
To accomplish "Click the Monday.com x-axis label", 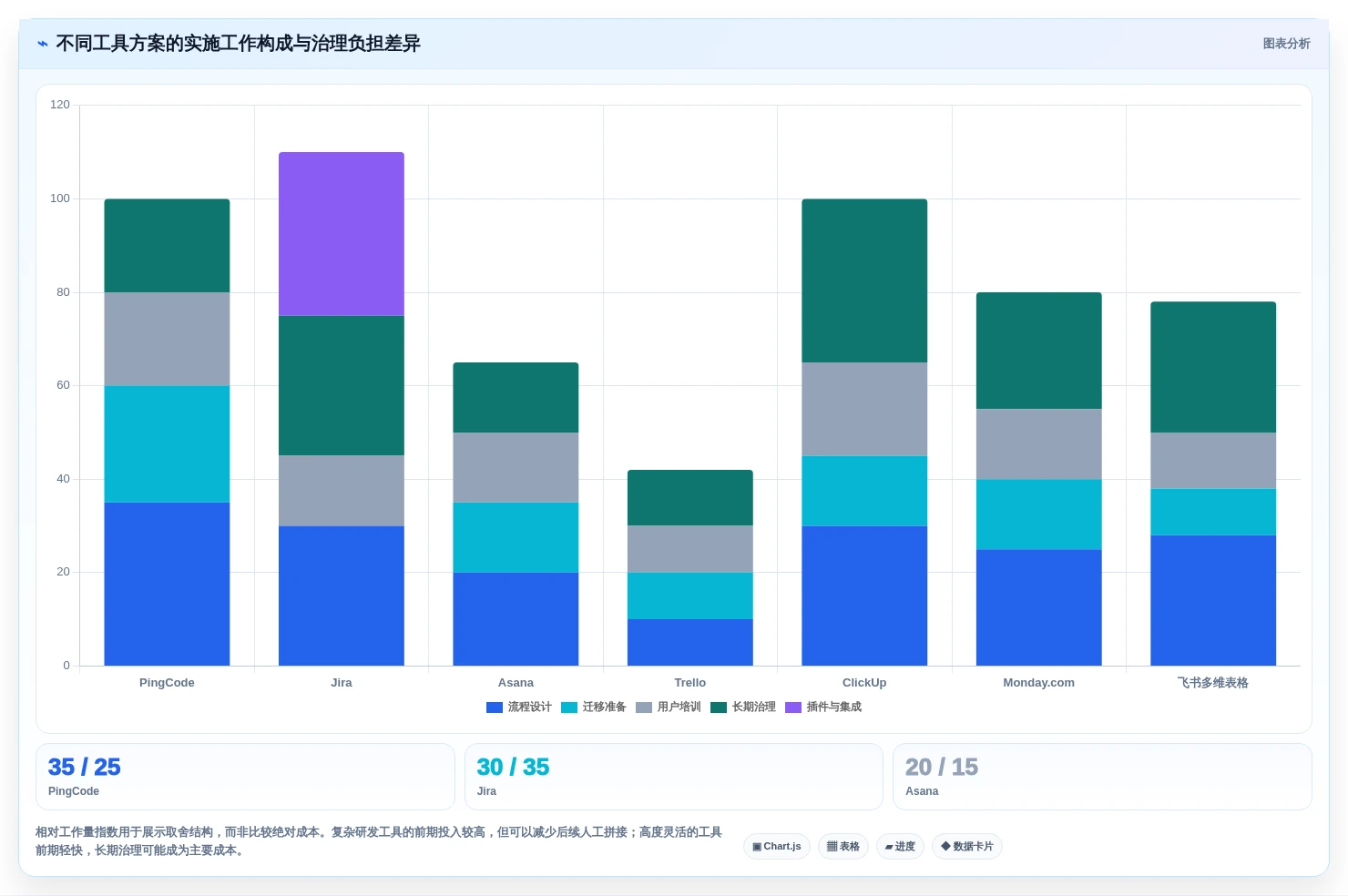I will point(1039,683).
